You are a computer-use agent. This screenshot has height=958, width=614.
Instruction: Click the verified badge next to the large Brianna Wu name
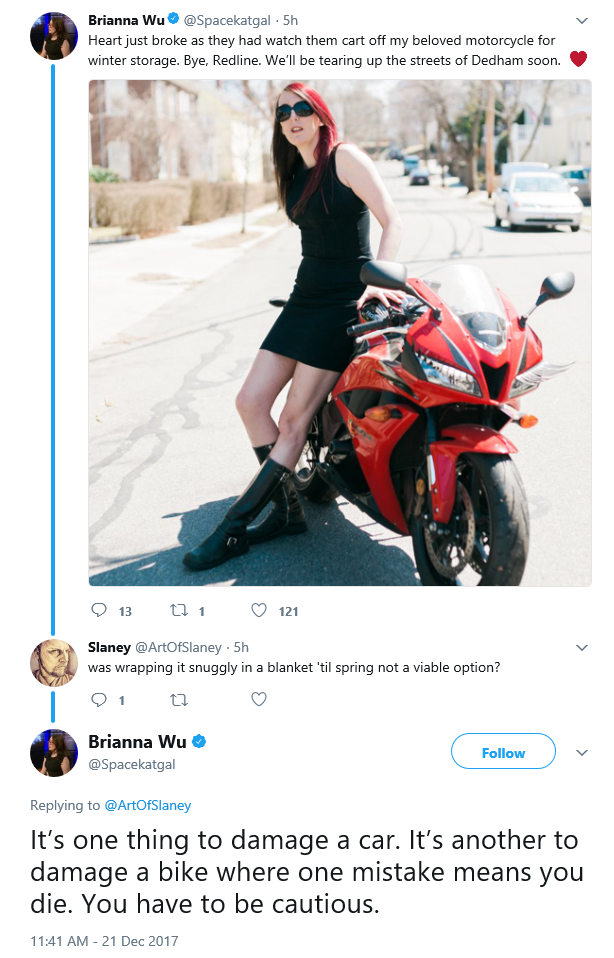pyautogui.click(x=199, y=742)
